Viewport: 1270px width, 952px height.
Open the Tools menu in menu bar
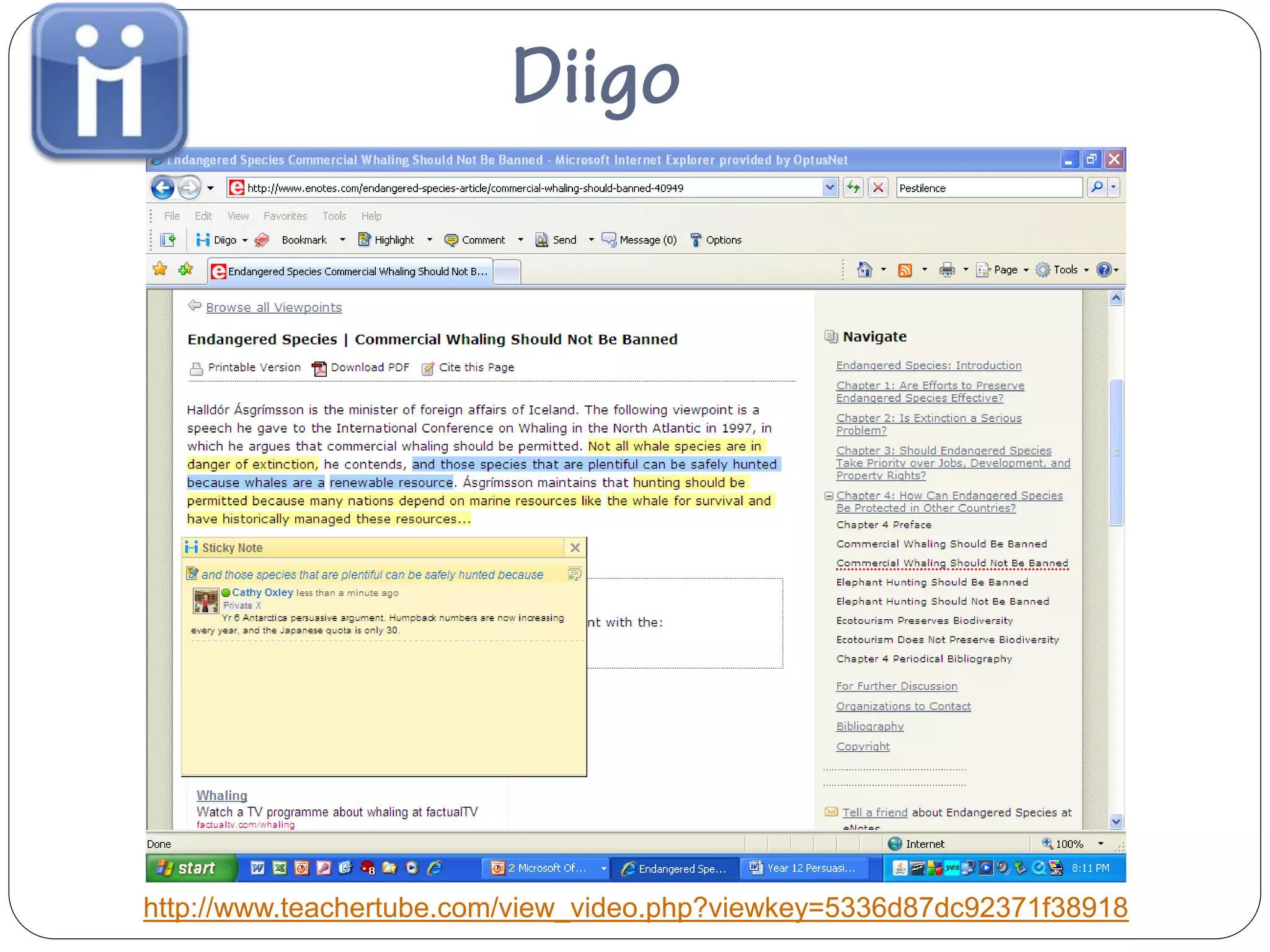pyautogui.click(x=334, y=216)
